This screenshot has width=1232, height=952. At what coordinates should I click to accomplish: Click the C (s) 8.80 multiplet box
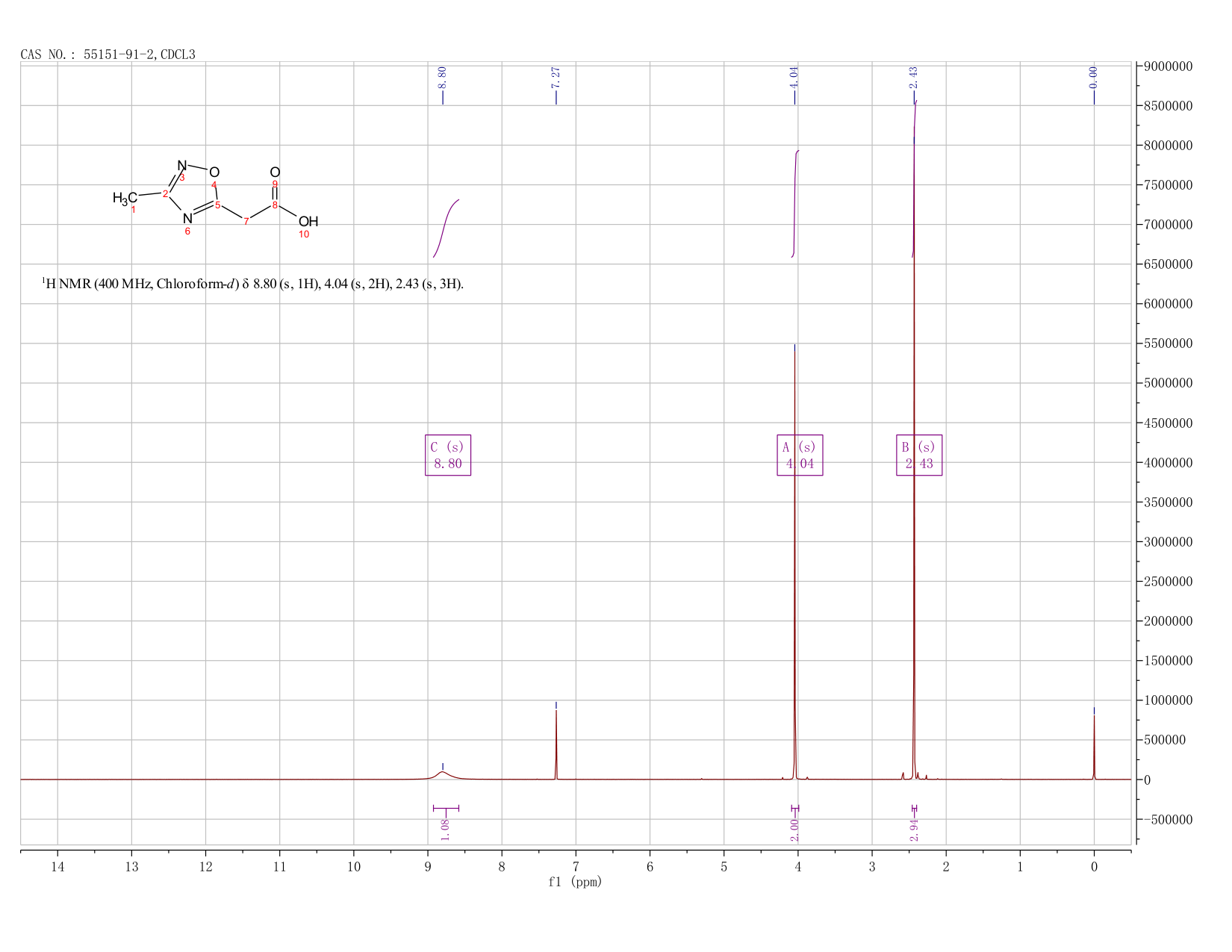pos(448,455)
